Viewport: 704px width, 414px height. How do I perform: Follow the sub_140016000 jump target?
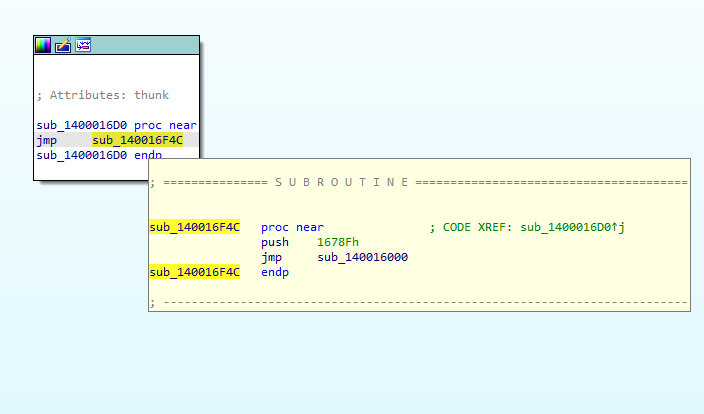[362, 257]
